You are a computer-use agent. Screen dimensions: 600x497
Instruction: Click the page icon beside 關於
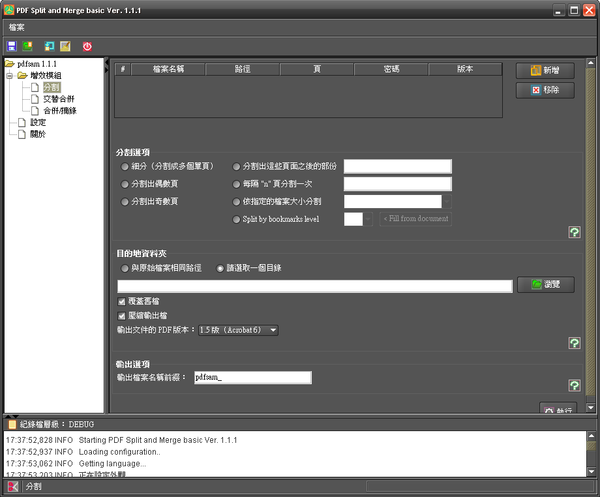point(22,134)
